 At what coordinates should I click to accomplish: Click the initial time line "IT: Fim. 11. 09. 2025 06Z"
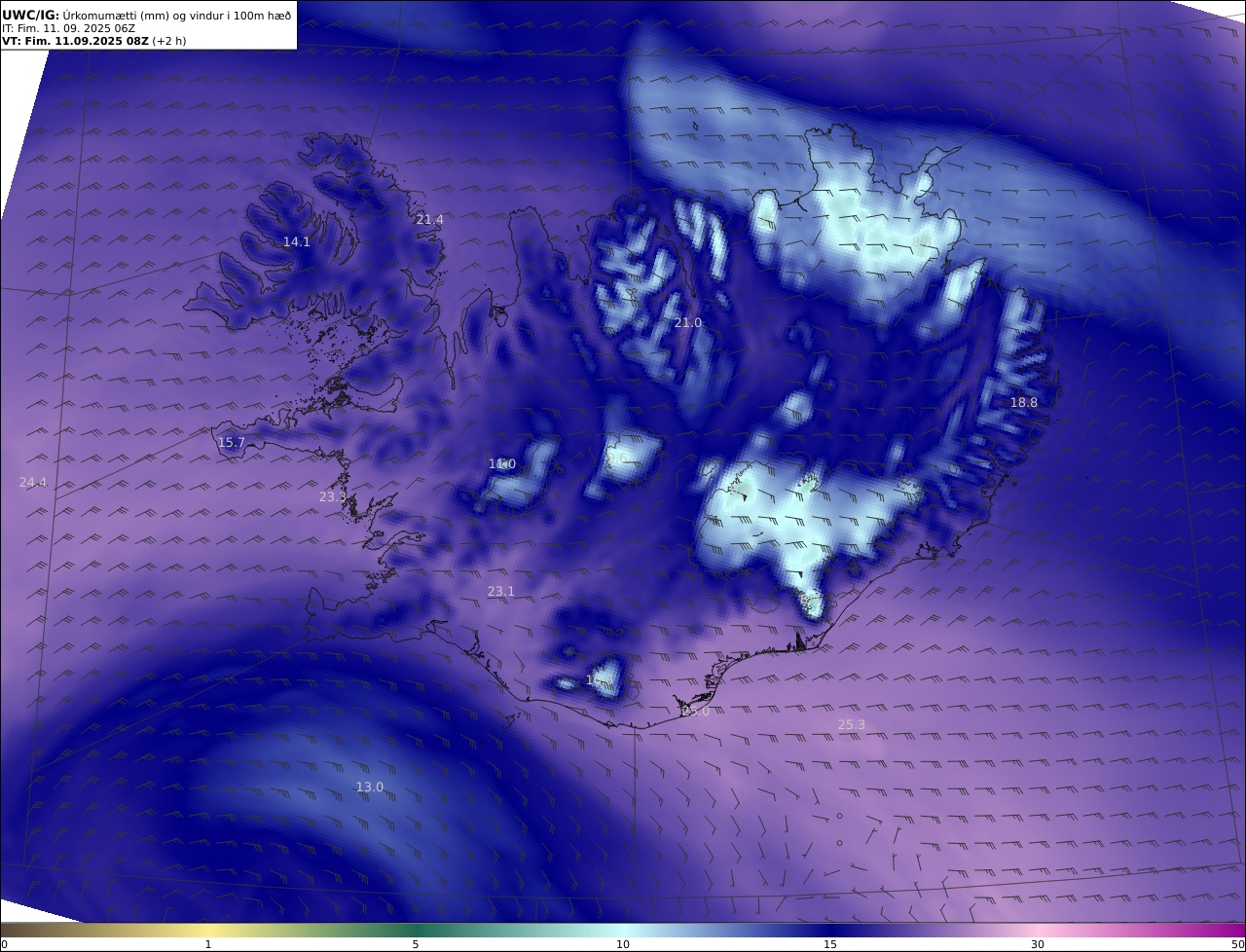68,28
